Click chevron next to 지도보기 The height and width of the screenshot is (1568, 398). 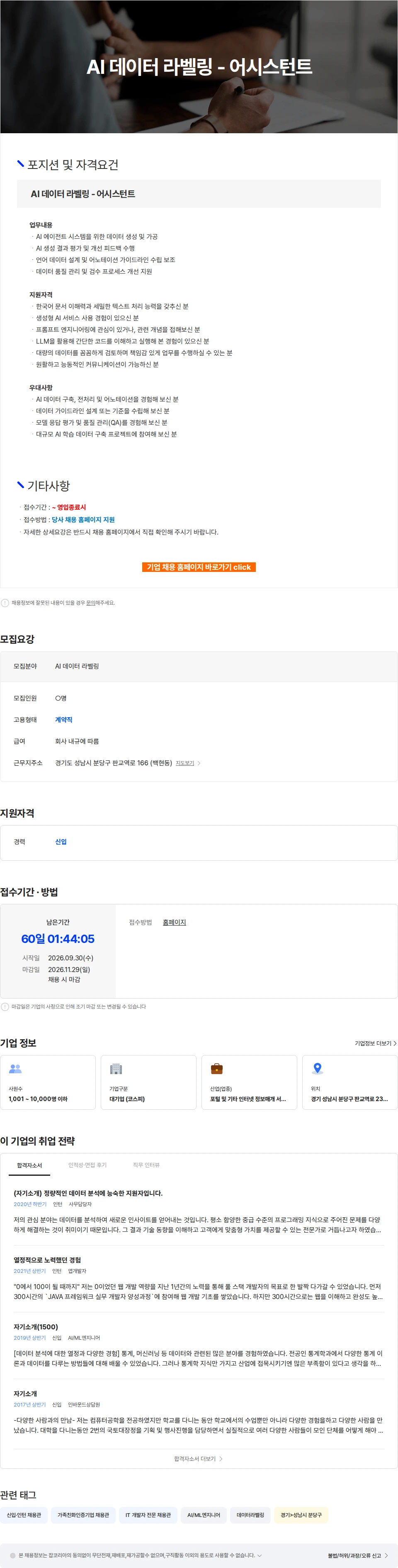199,763
